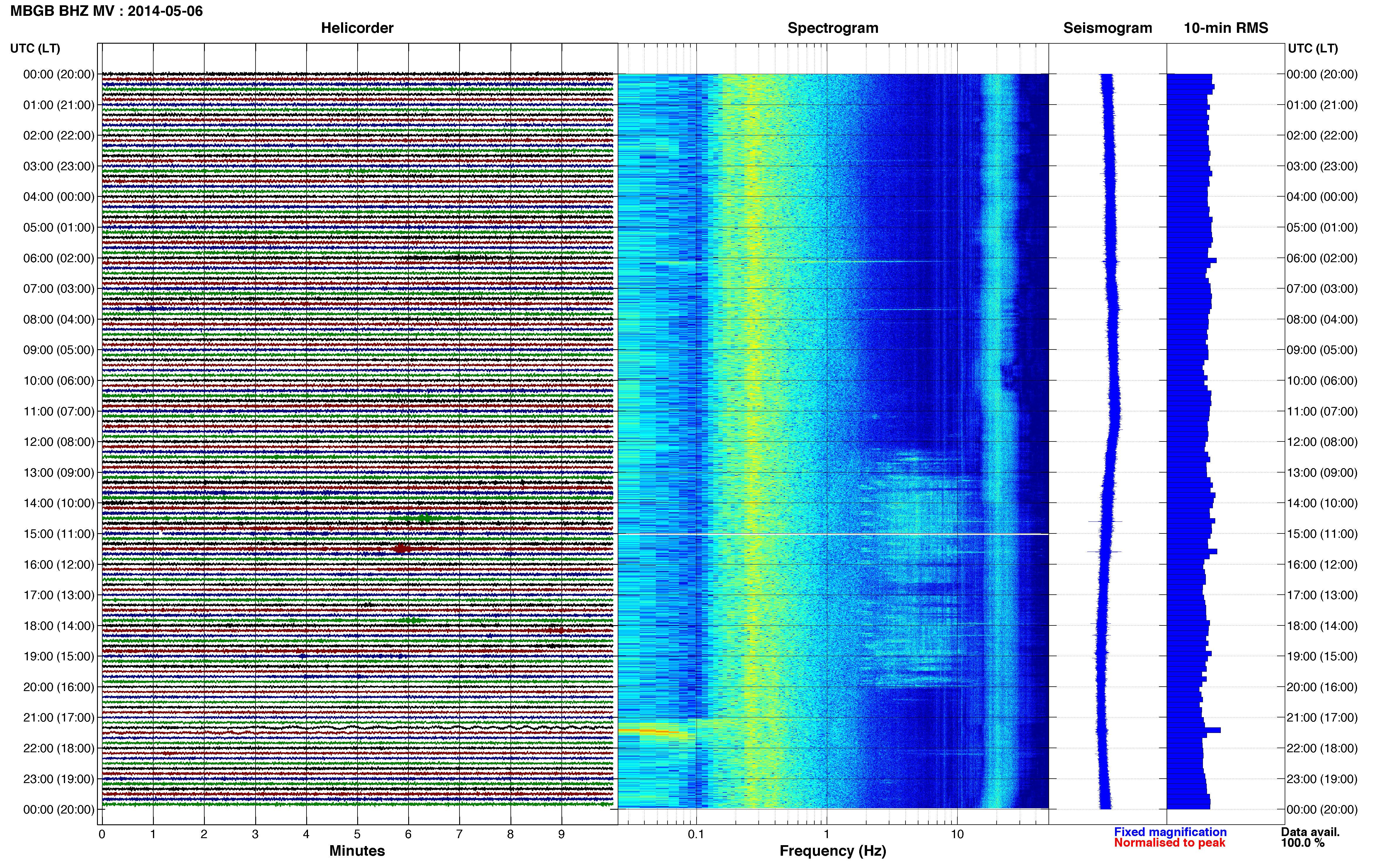Screen dimensions: 1389x868
Task: Click right-axis time label 09:00 (05:00)
Action: tap(1322, 350)
